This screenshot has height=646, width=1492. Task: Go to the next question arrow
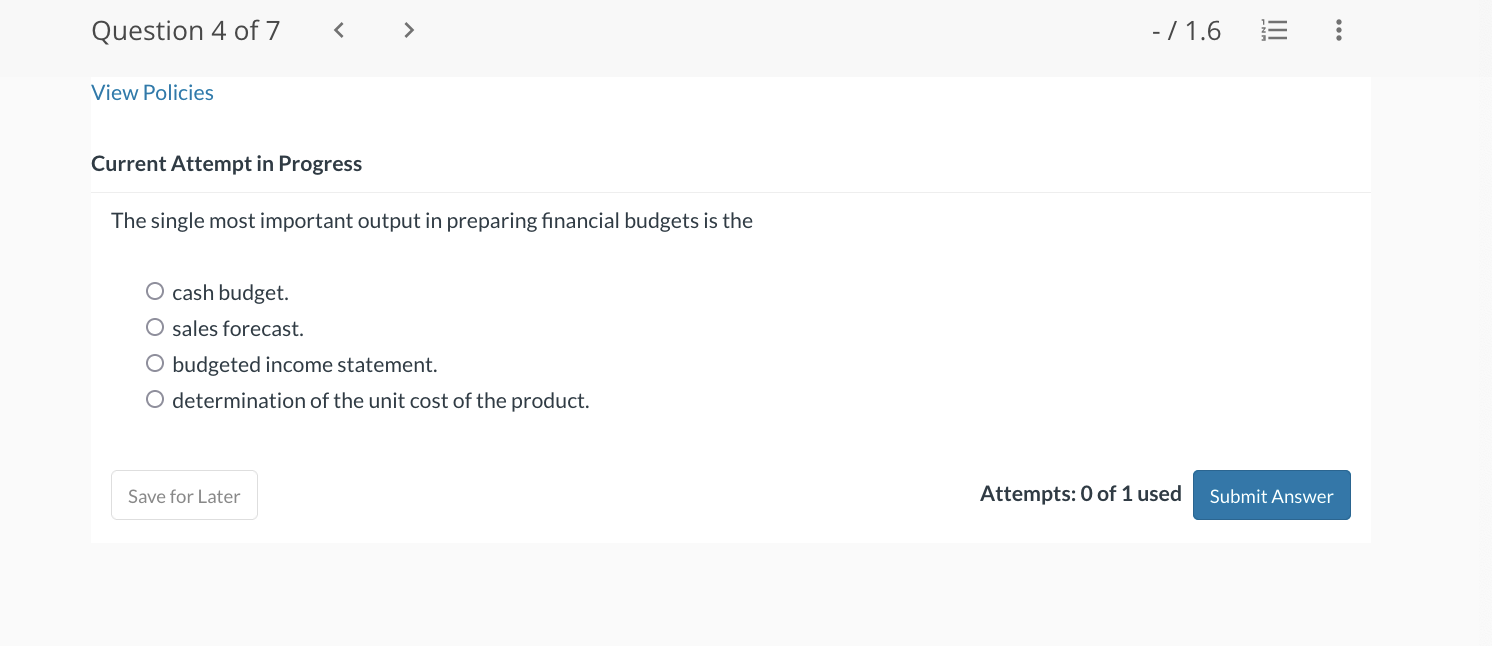click(x=408, y=31)
